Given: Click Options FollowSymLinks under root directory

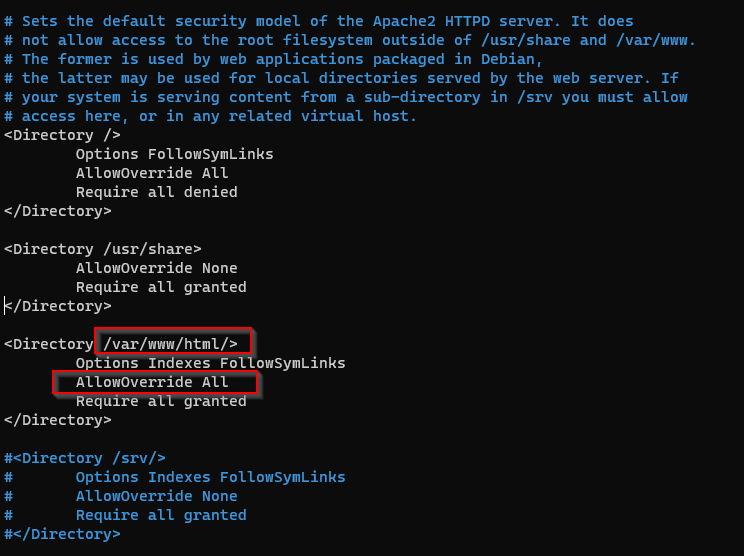Looking at the screenshot, I should point(175,154).
